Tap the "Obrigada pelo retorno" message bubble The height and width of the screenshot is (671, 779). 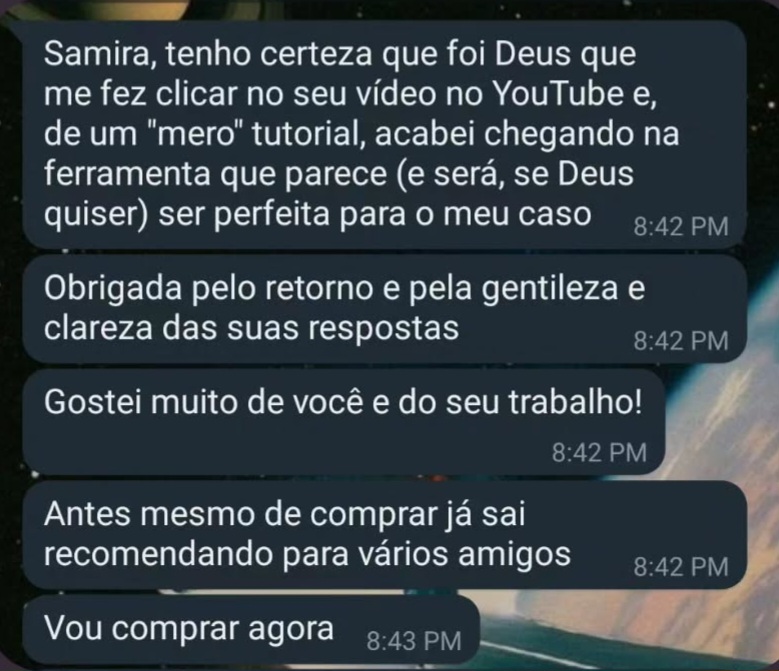pos(385,309)
